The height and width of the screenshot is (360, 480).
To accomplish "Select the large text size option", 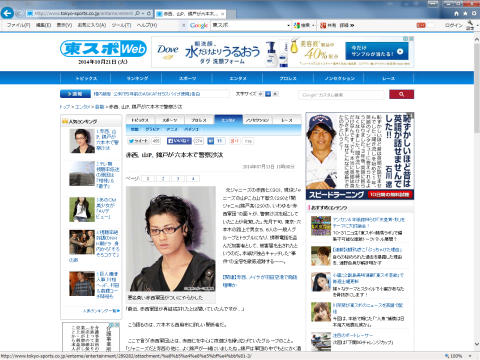I will coord(275,94).
